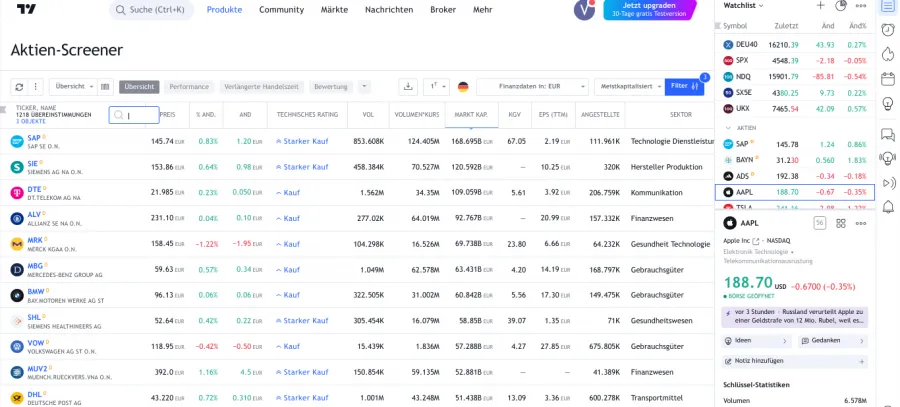Open the SIE ticker link
Image resolution: width=900 pixels, height=407 pixels.
pyautogui.click(x=32, y=164)
